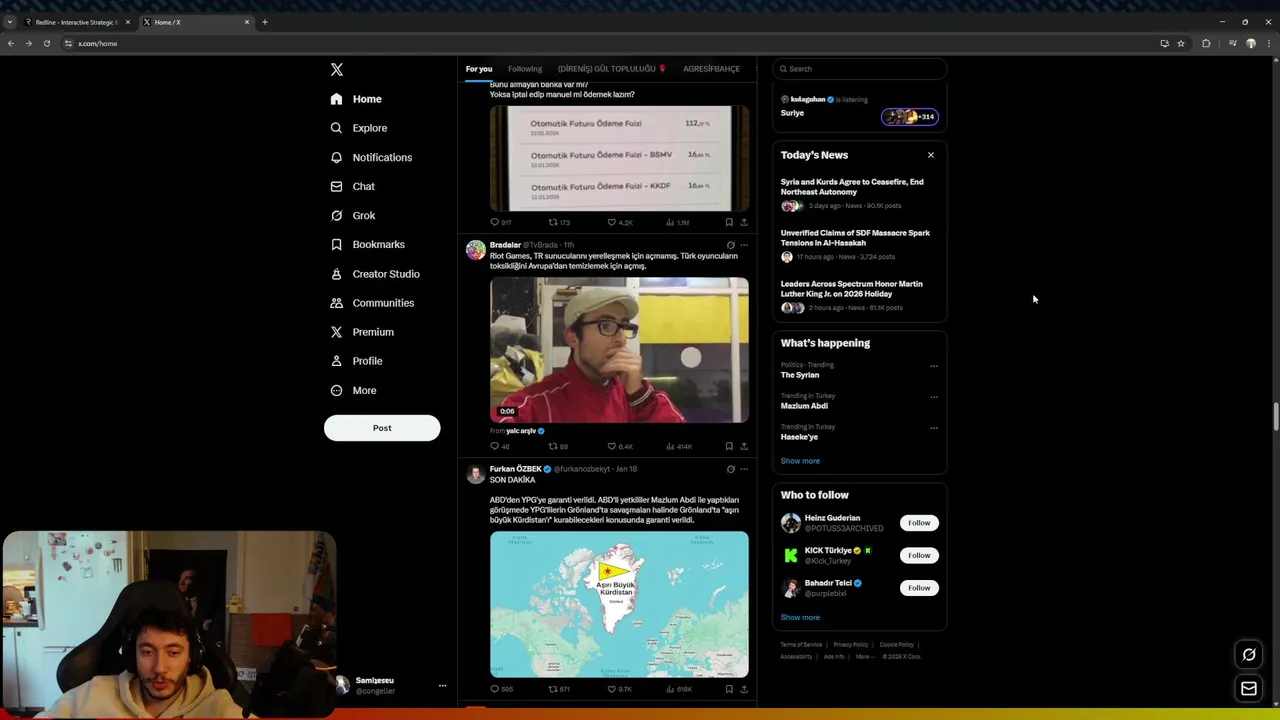The width and height of the screenshot is (1280, 720).
Task: Open The Syrian trending topic
Action: coord(800,375)
